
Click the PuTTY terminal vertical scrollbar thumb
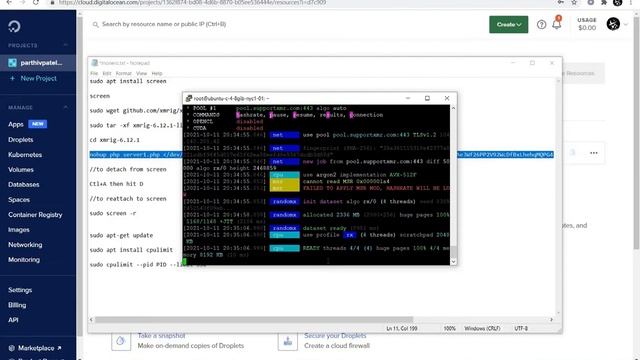click(x=453, y=251)
